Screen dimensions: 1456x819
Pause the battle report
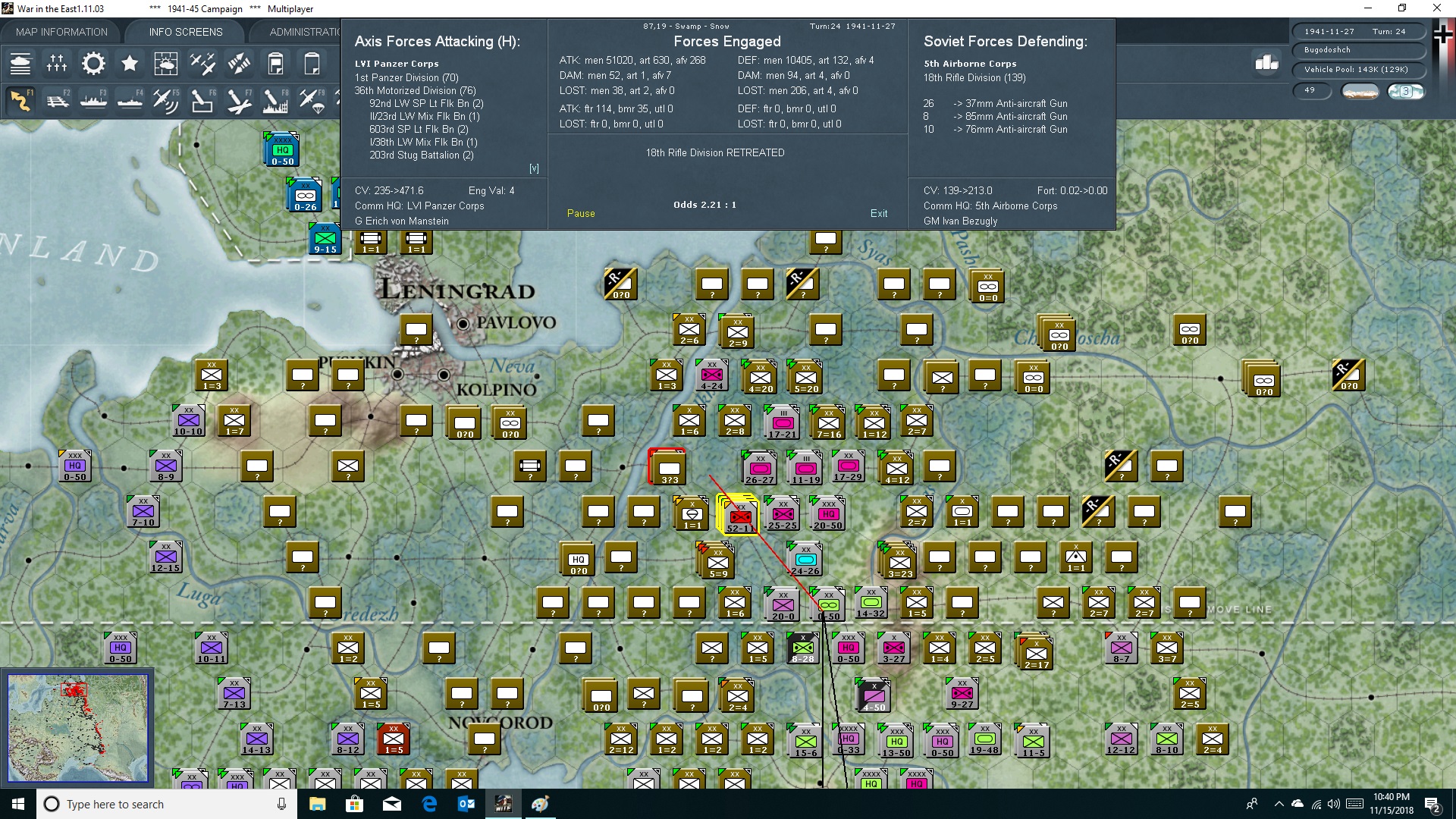(x=581, y=213)
